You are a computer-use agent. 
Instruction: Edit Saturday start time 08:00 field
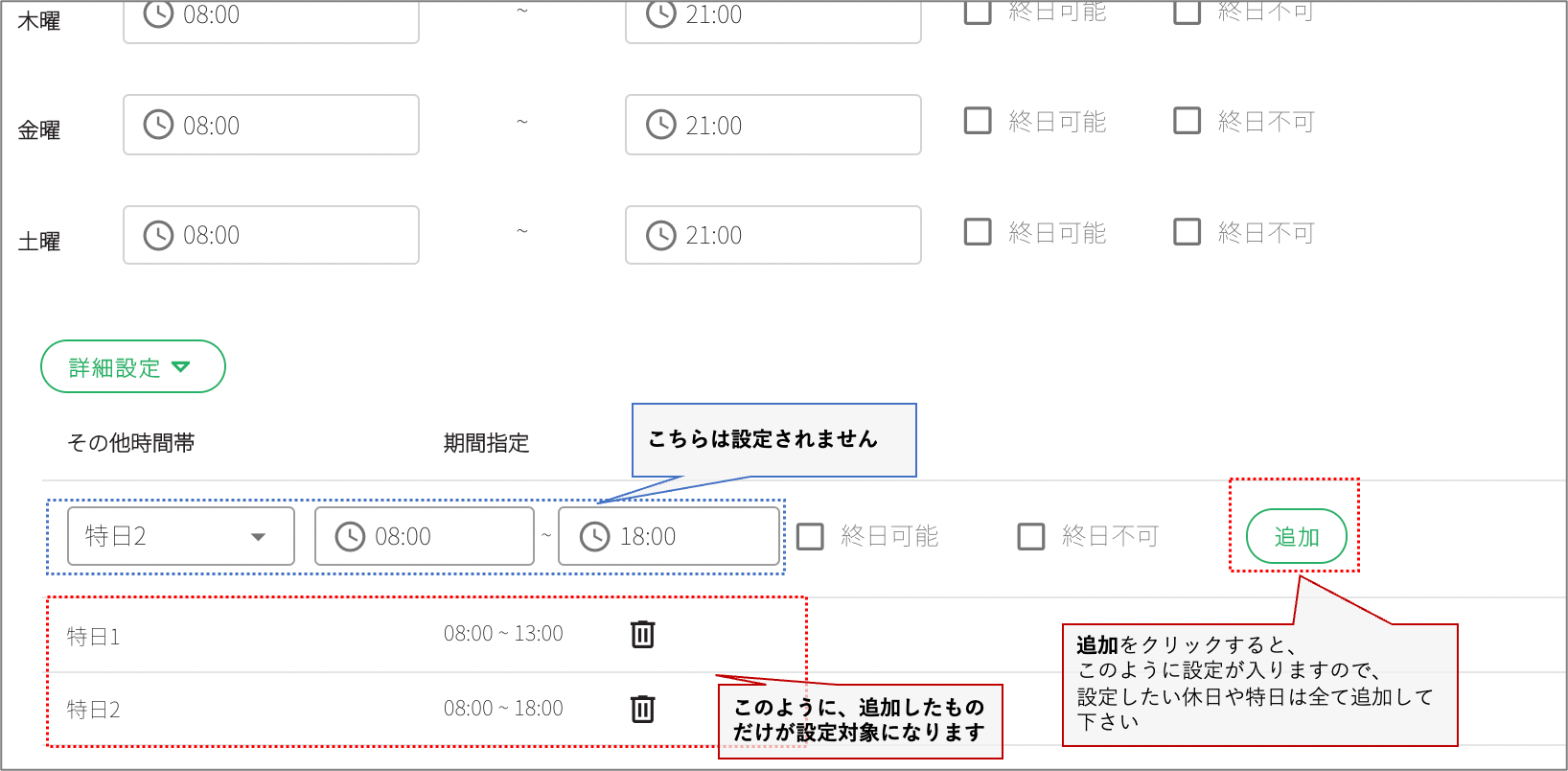270,235
